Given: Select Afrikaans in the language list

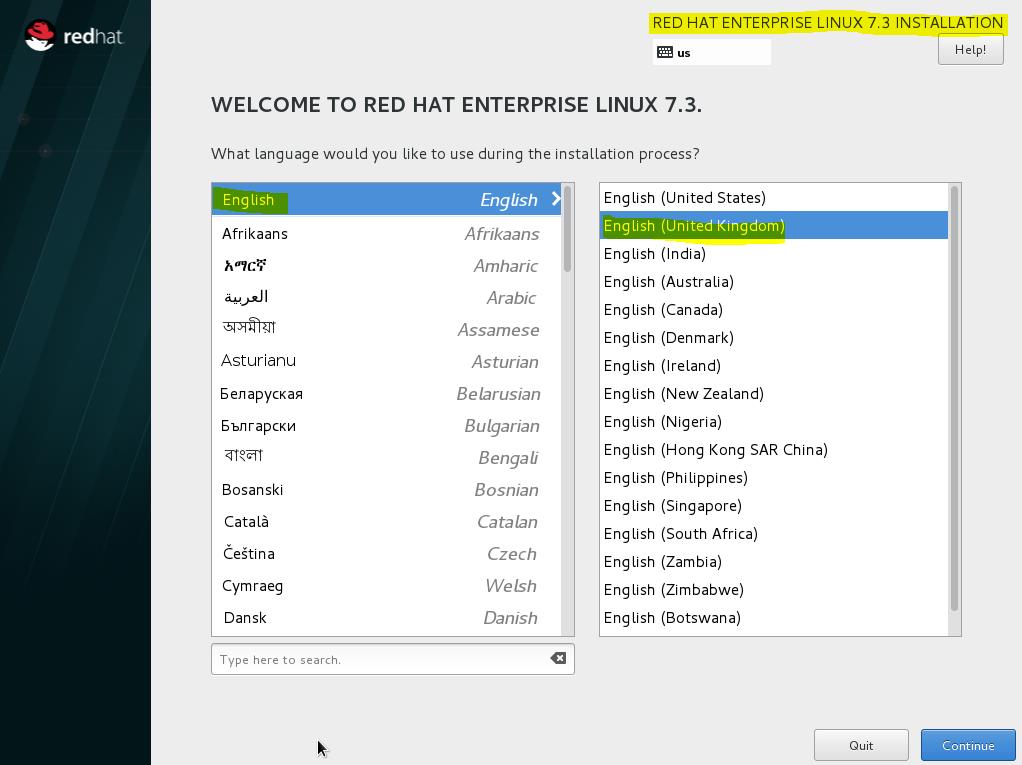Looking at the screenshot, I should [x=387, y=233].
